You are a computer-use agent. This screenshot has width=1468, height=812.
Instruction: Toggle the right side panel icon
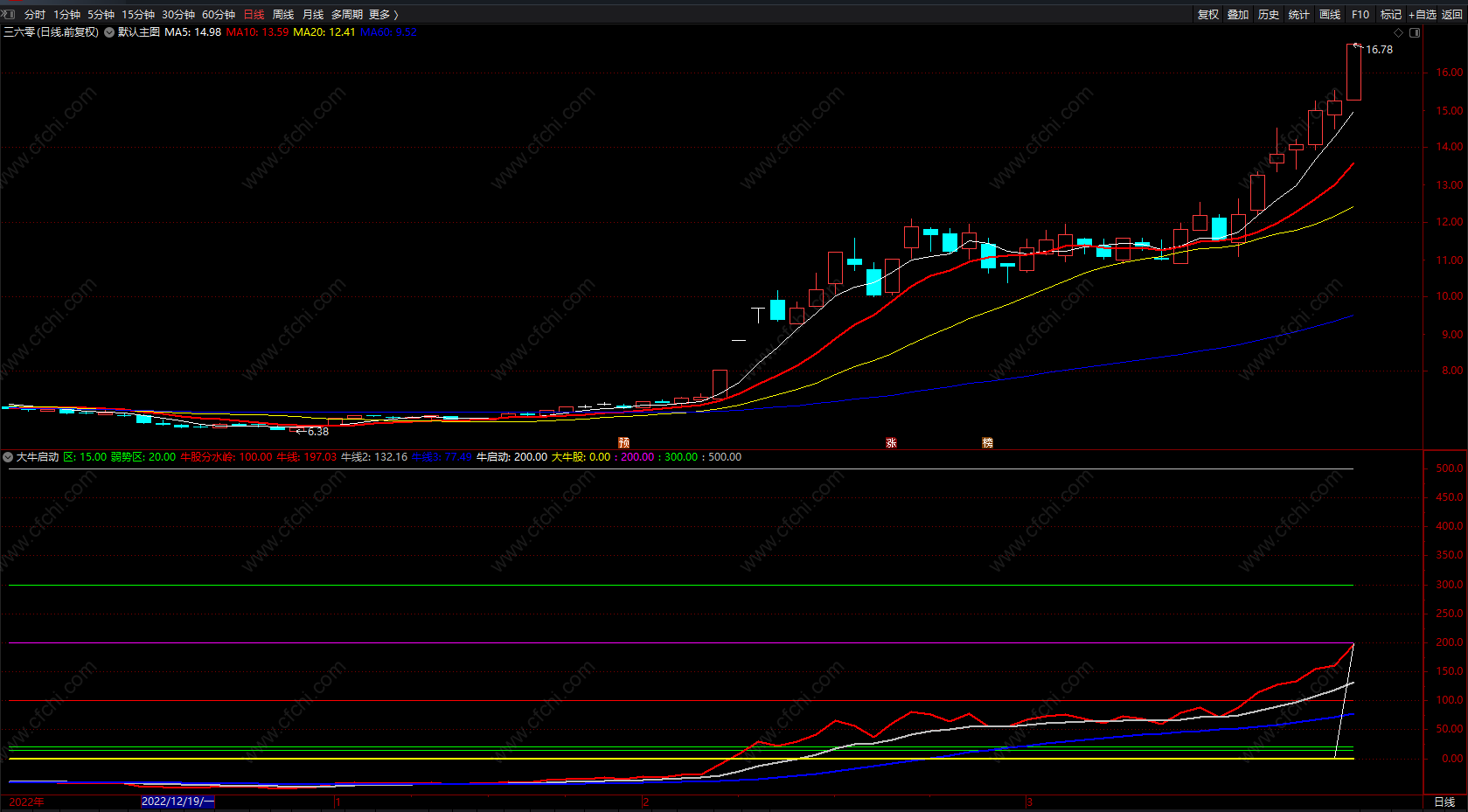click(x=1415, y=32)
